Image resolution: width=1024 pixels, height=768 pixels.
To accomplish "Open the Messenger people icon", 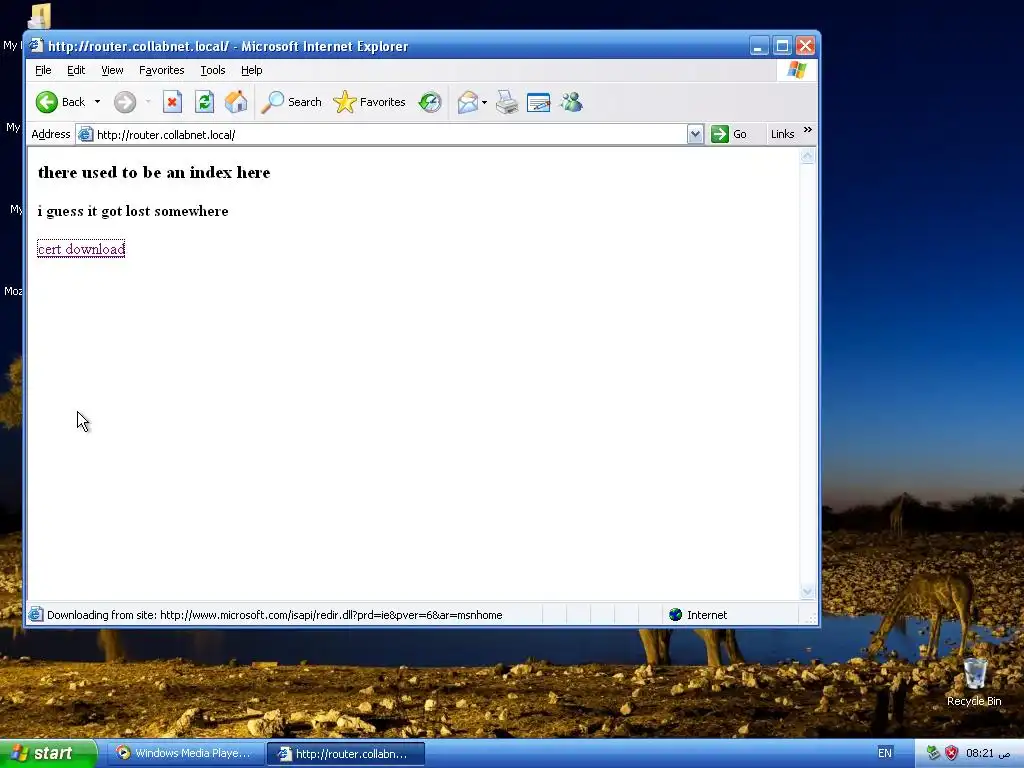I will coord(571,102).
